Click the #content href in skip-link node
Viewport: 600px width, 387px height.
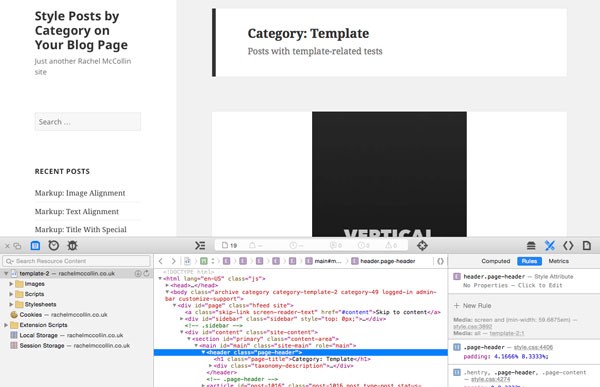tap(355, 312)
